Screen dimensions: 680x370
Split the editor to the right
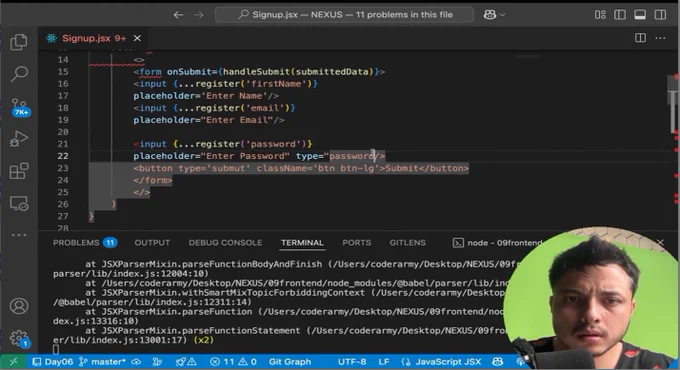640,38
